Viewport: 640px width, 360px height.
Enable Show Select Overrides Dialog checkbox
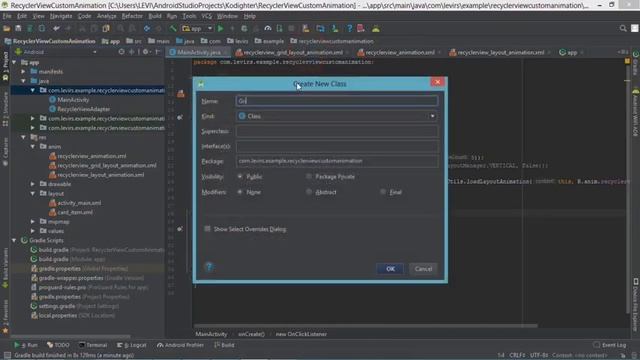[207, 229]
